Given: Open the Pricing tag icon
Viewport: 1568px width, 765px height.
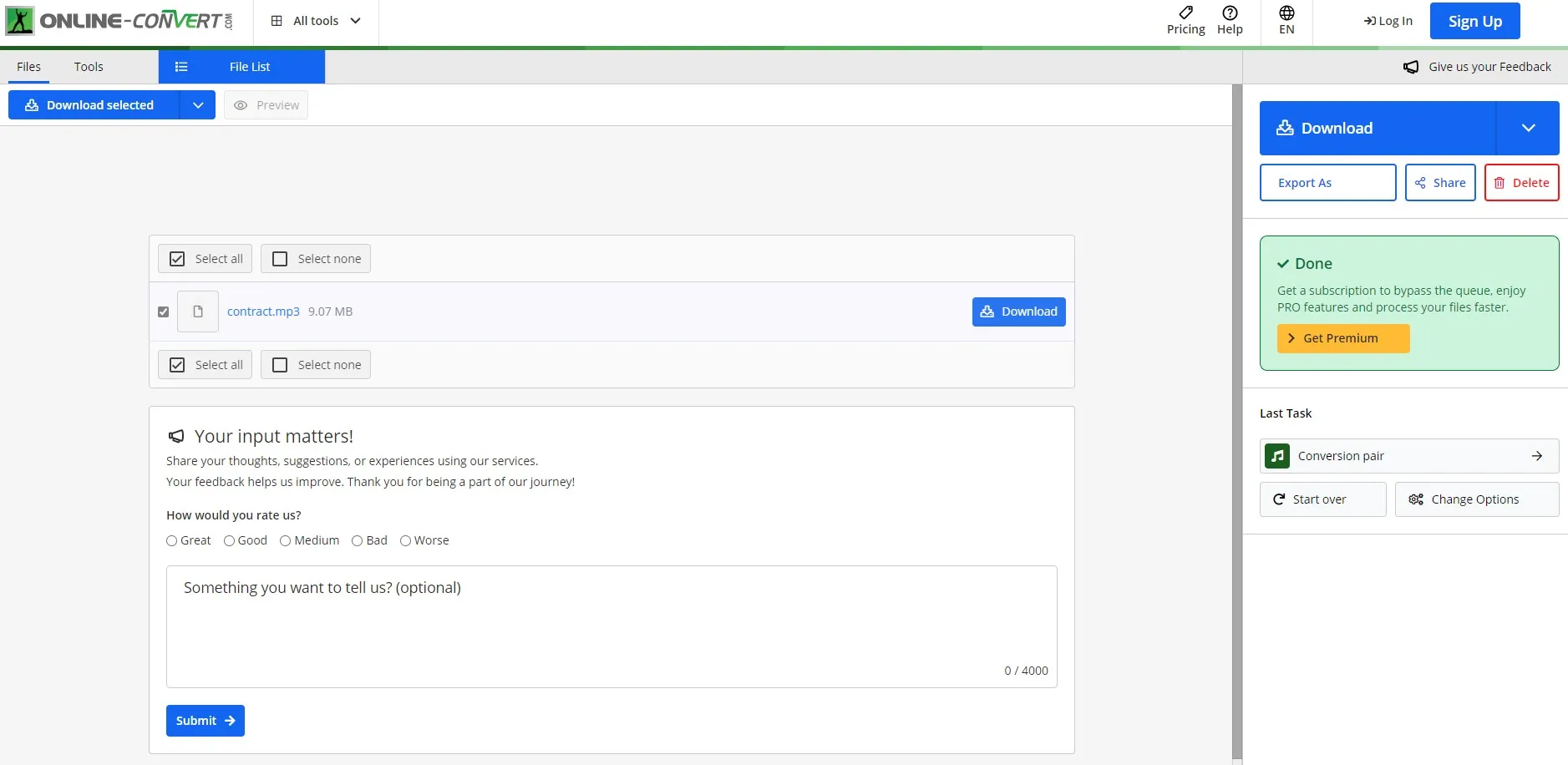Looking at the screenshot, I should click(x=1185, y=13).
